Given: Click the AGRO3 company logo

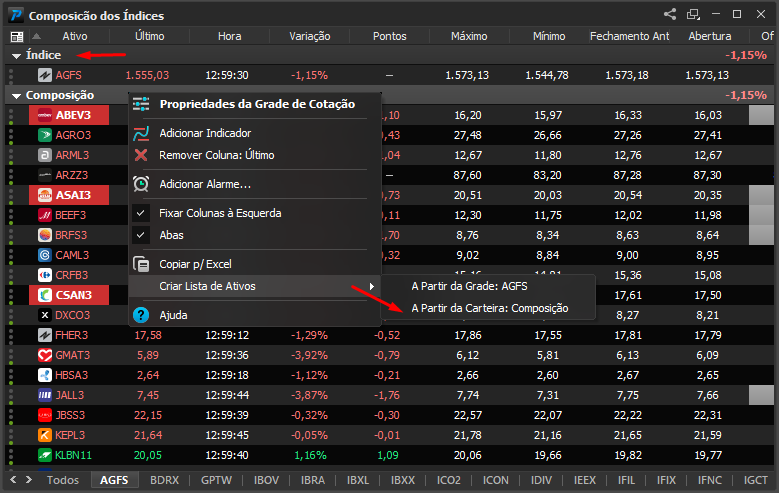Looking at the screenshot, I should click(45, 135).
